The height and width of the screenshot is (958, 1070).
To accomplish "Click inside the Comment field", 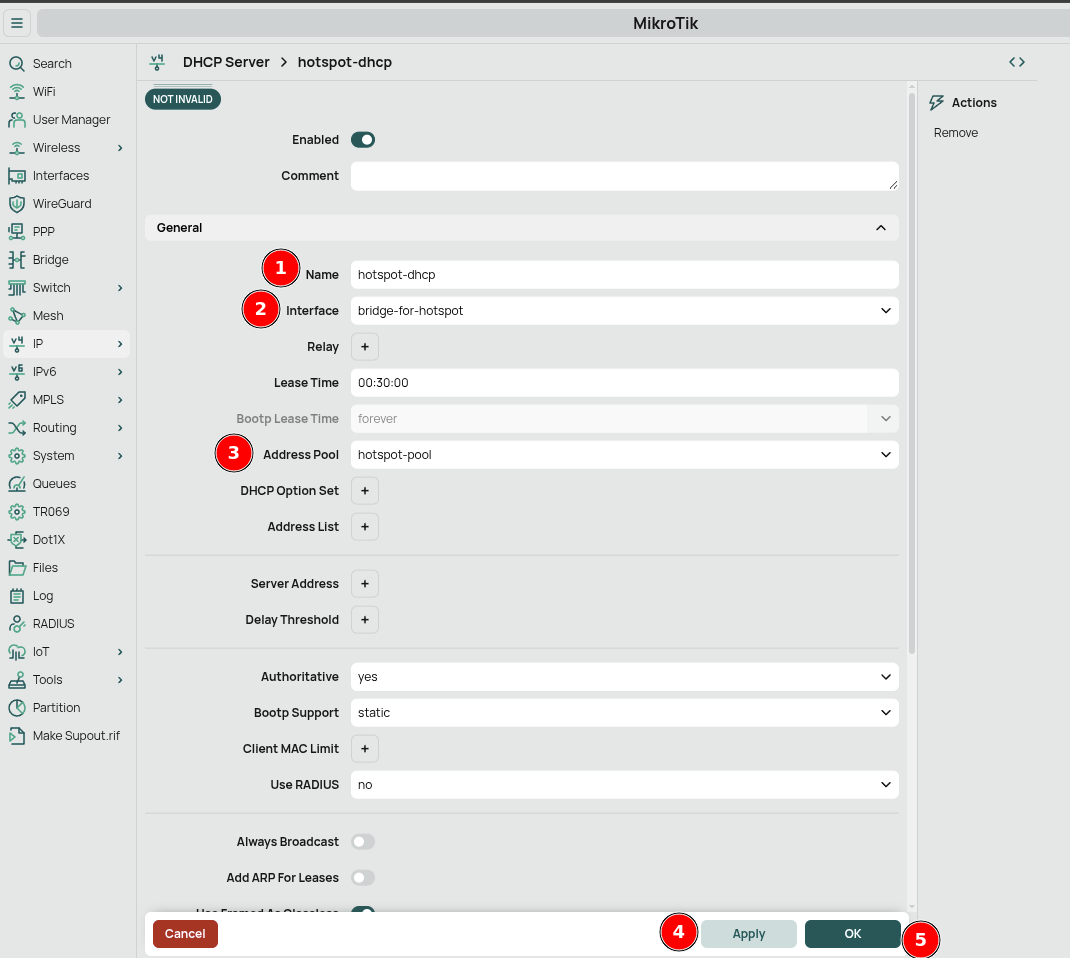I will 624,175.
